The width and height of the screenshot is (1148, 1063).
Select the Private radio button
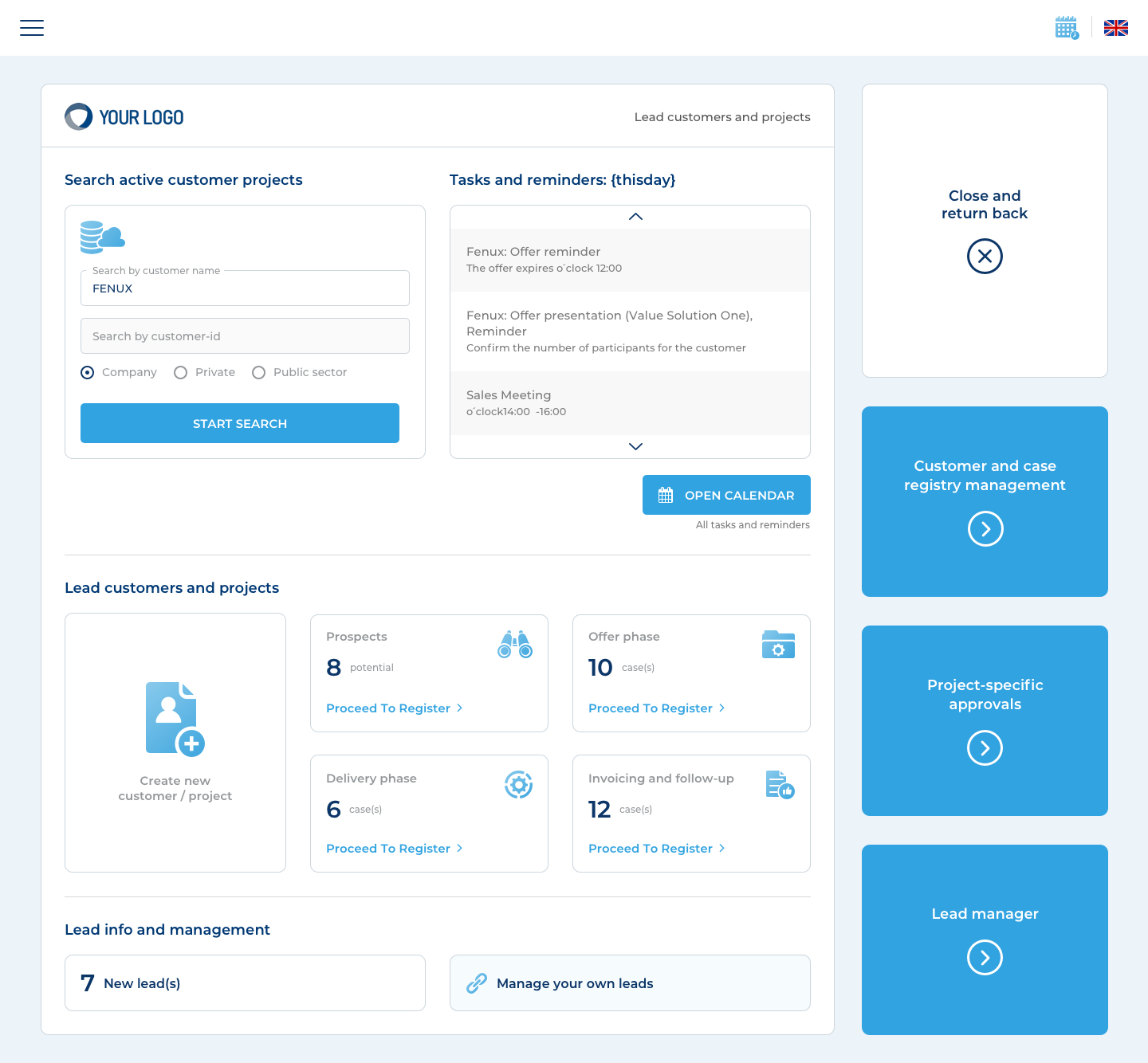coord(181,373)
